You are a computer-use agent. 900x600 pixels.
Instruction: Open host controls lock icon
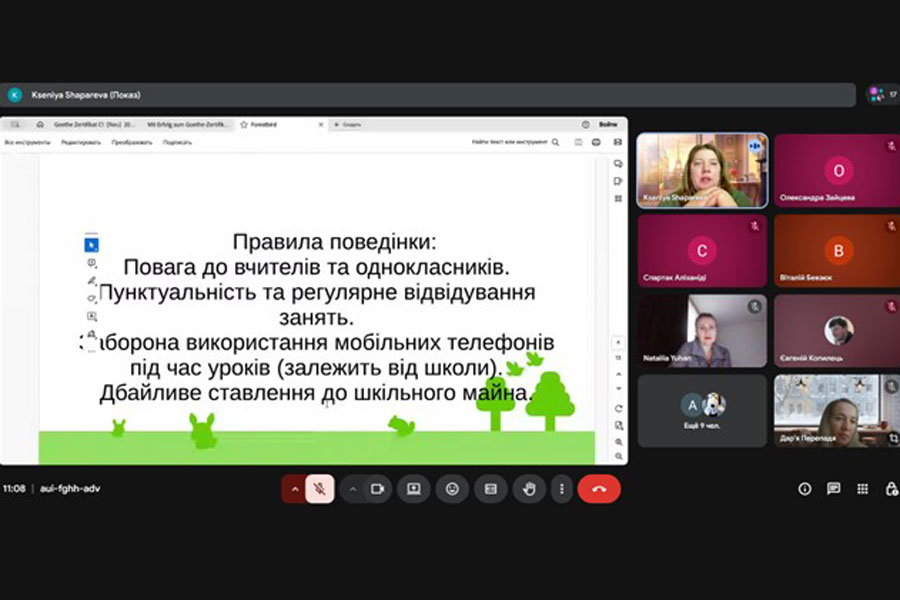(891, 489)
